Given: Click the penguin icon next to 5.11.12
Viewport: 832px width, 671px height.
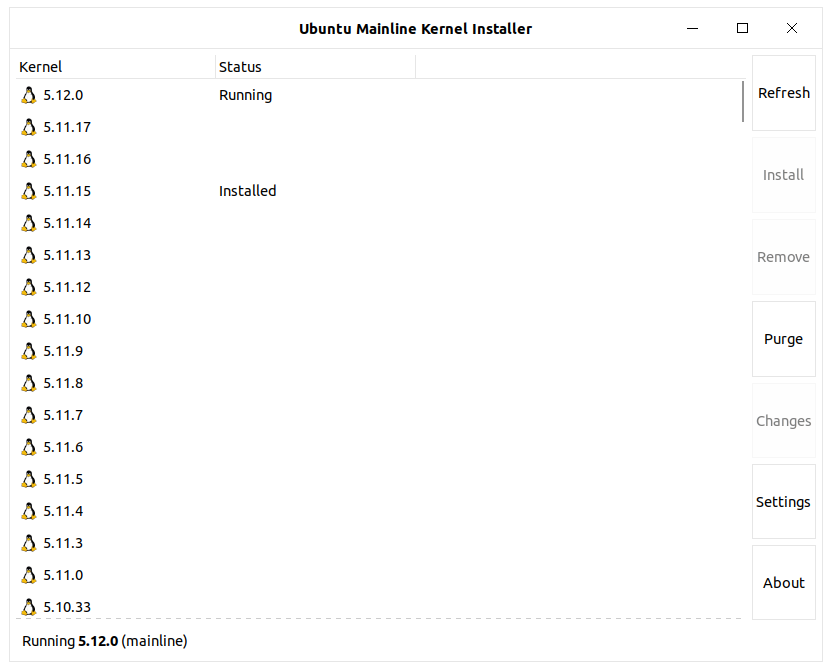Looking at the screenshot, I should click(x=29, y=287).
